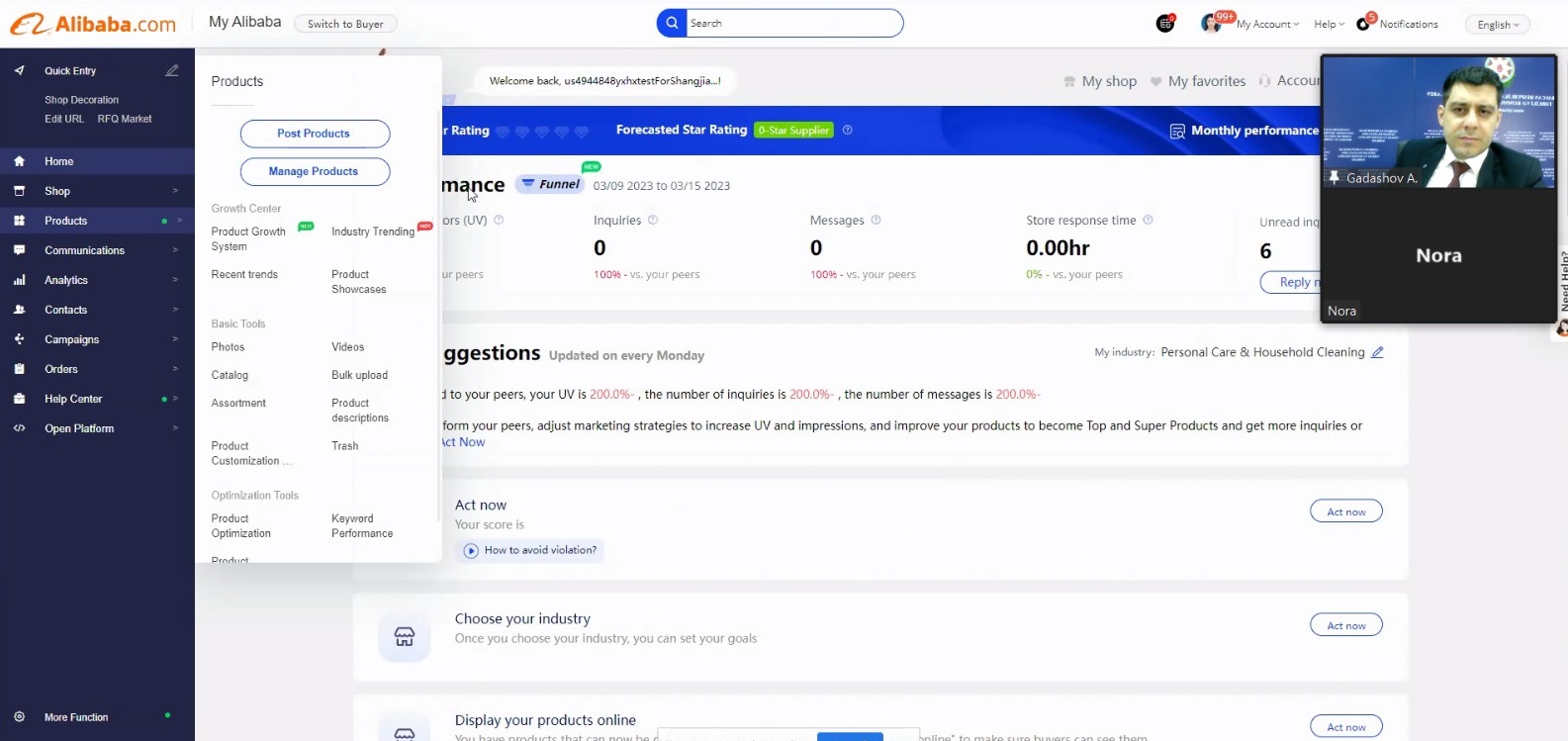Open the Help dropdown in header
The width and height of the screenshot is (1568, 741).
[x=1329, y=24]
